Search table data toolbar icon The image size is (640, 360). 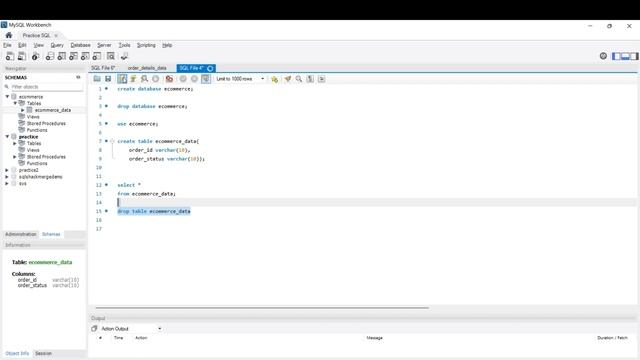111,56
